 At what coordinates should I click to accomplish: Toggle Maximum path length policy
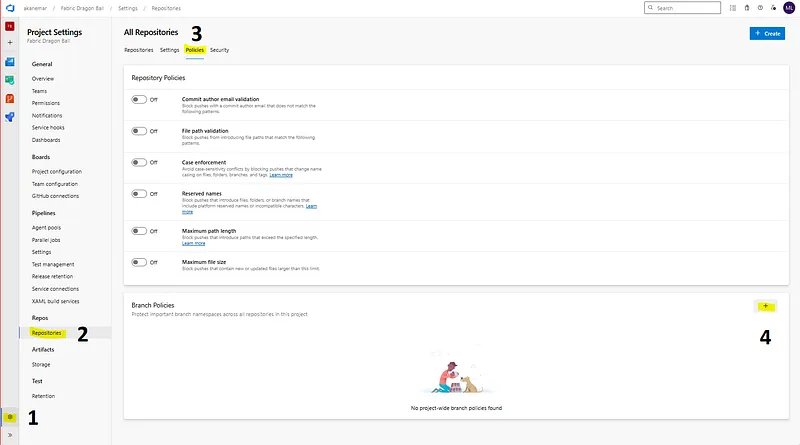(x=139, y=231)
